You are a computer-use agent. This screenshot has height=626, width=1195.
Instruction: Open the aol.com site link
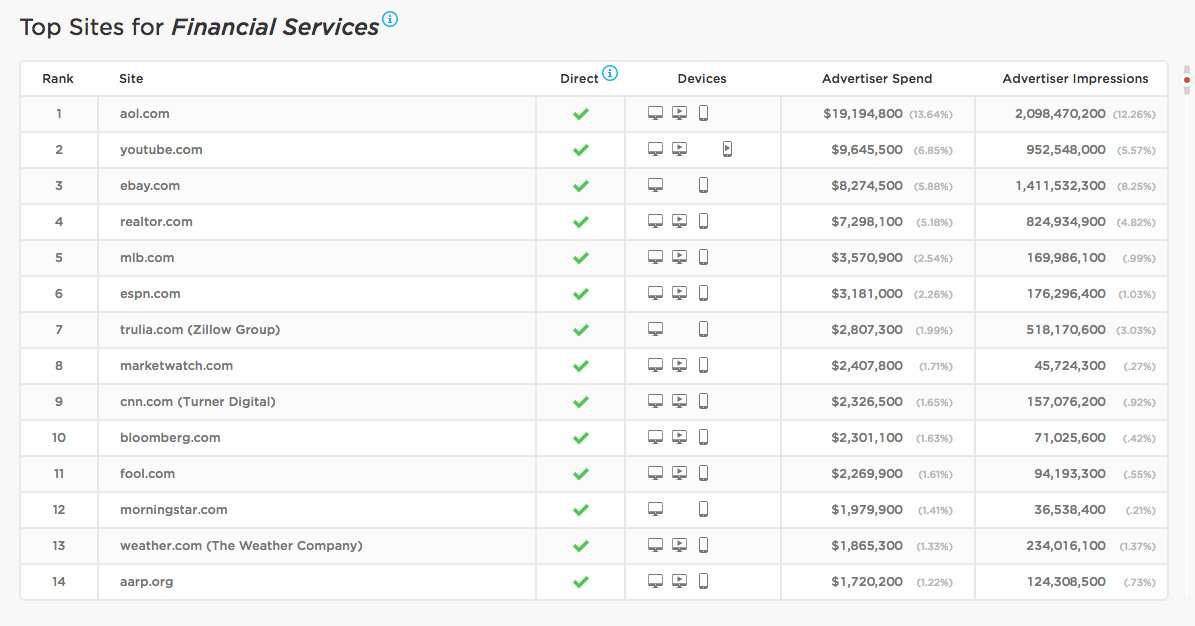(143, 113)
